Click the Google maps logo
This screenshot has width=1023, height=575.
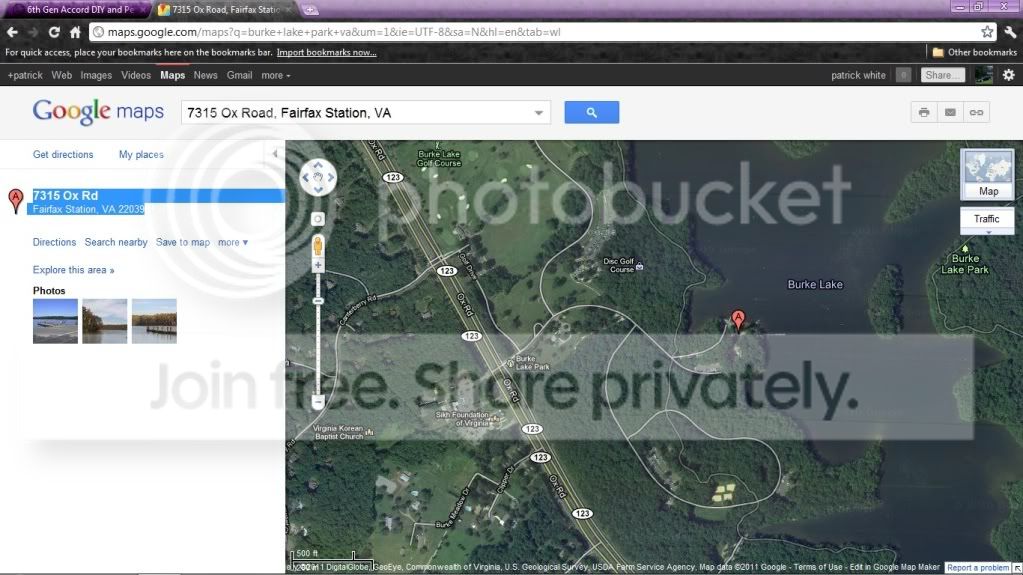tap(98, 112)
